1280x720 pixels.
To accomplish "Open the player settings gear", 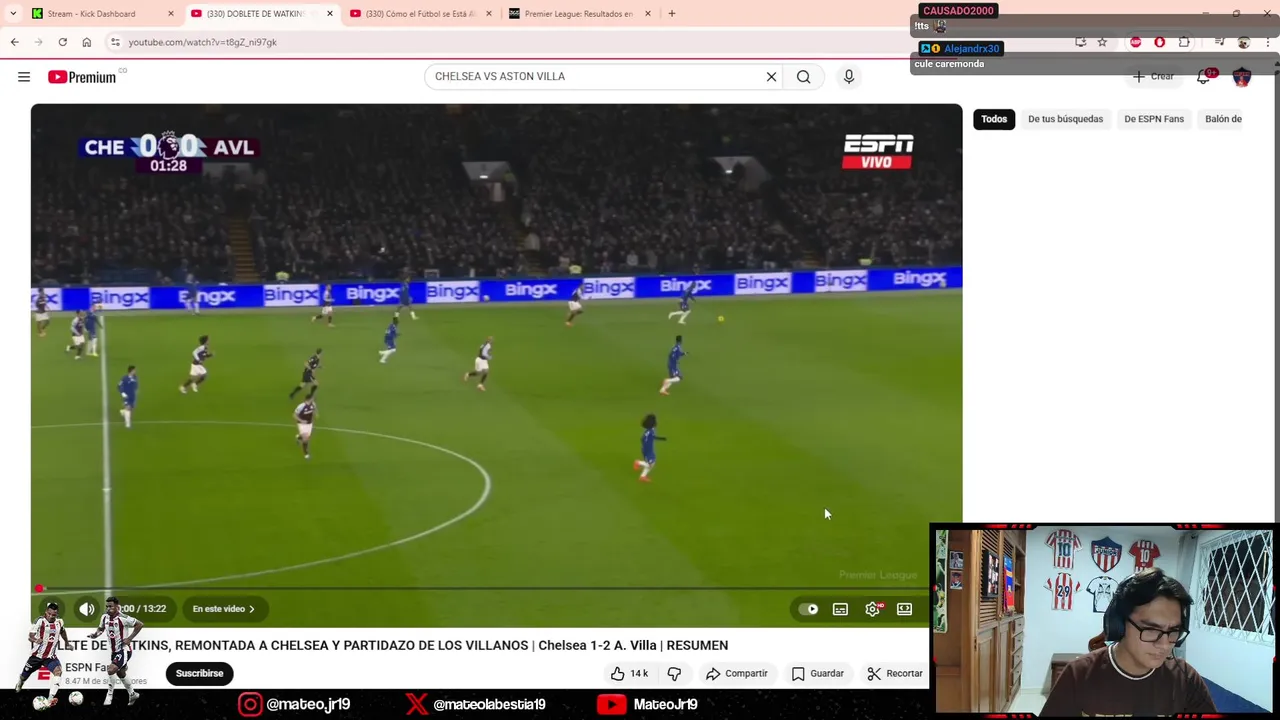I will click(x=873, y=609).
